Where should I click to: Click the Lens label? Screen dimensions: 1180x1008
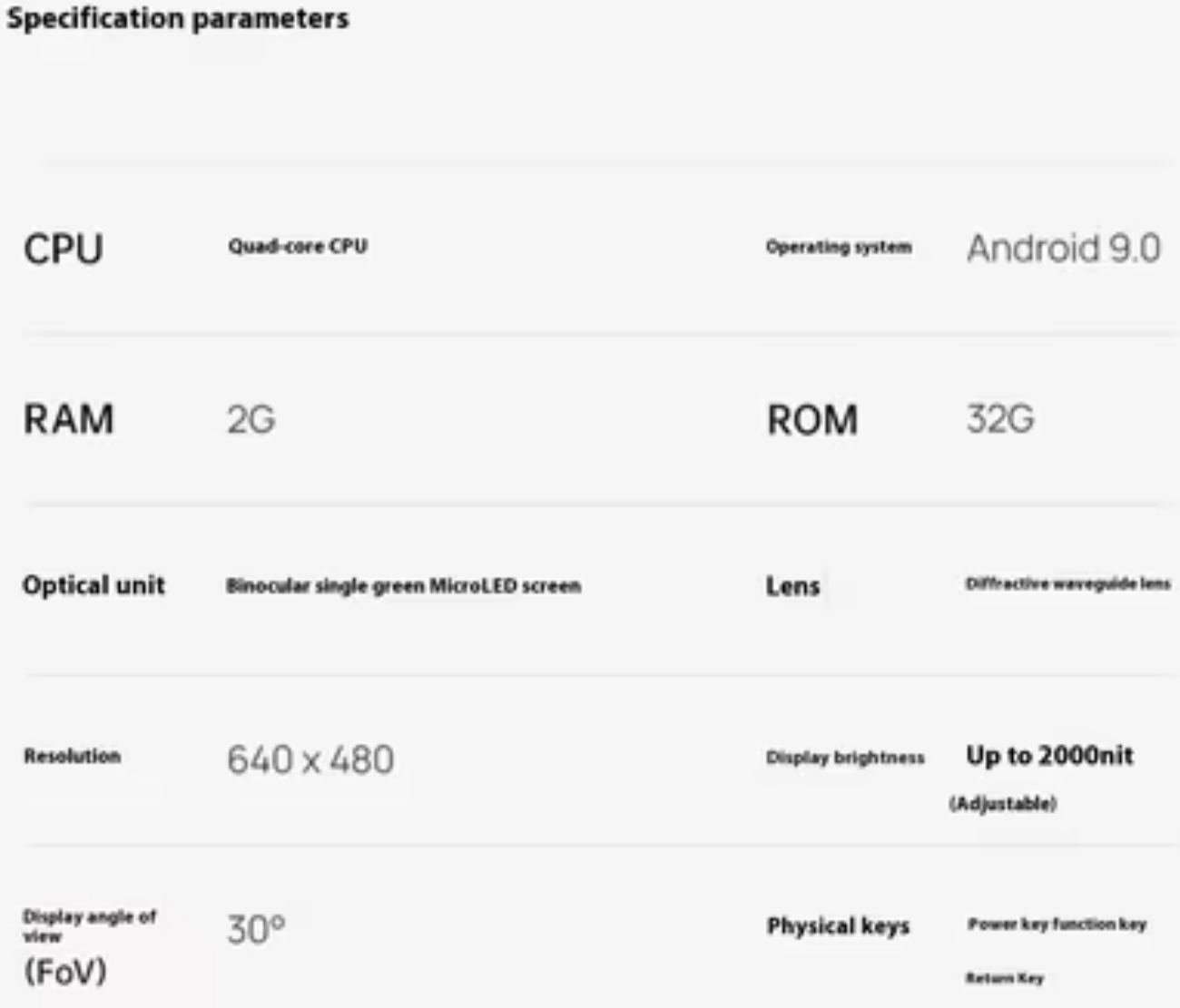pos(792,586)
